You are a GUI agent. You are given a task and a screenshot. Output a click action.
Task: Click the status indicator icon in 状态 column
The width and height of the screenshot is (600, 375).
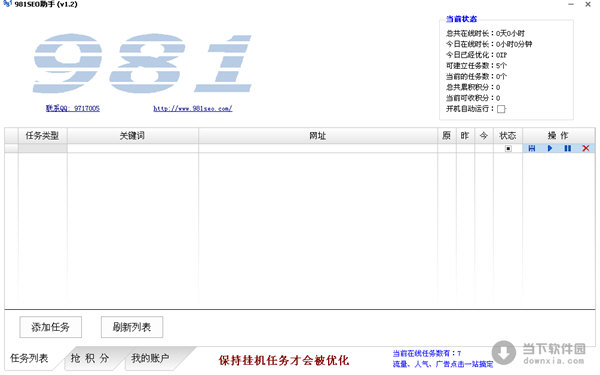(x=508, y=148)
